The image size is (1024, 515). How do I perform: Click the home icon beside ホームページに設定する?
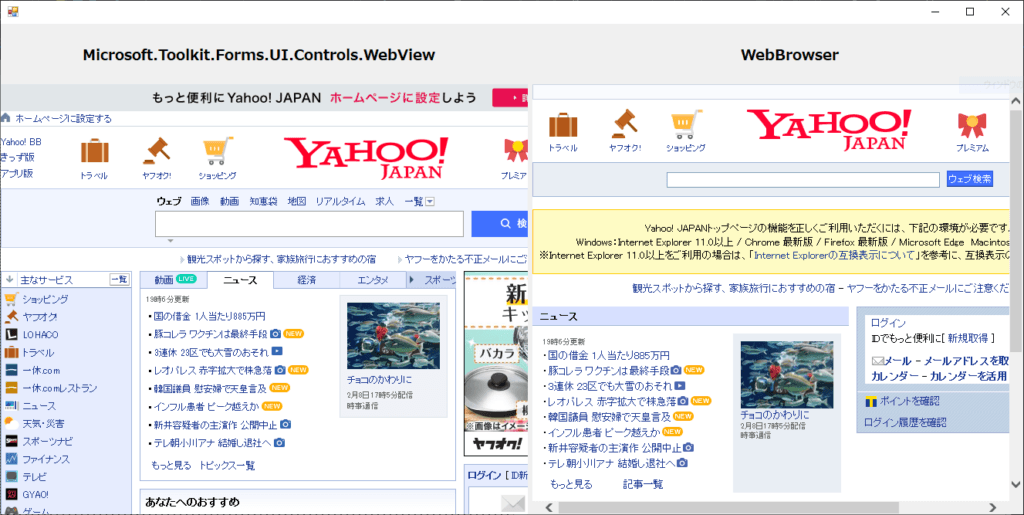pos(6,118)
